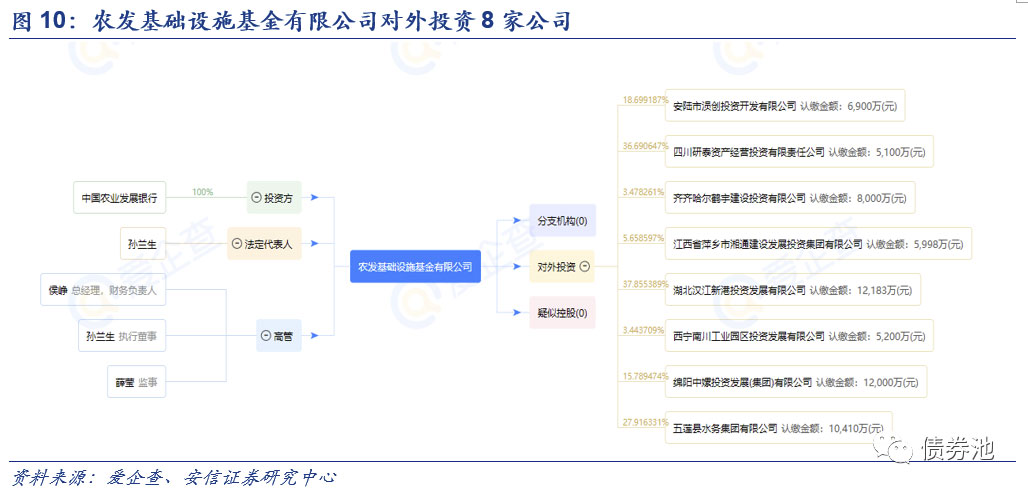Click the blue arrow after 投资方
The image size is (1028, 494).
click(315, 197)
